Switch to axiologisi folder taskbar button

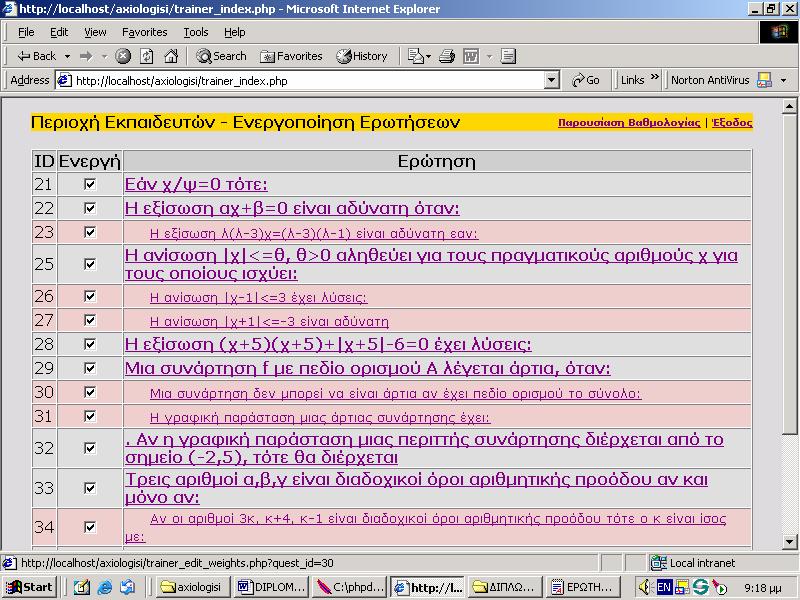pos(192,587)
